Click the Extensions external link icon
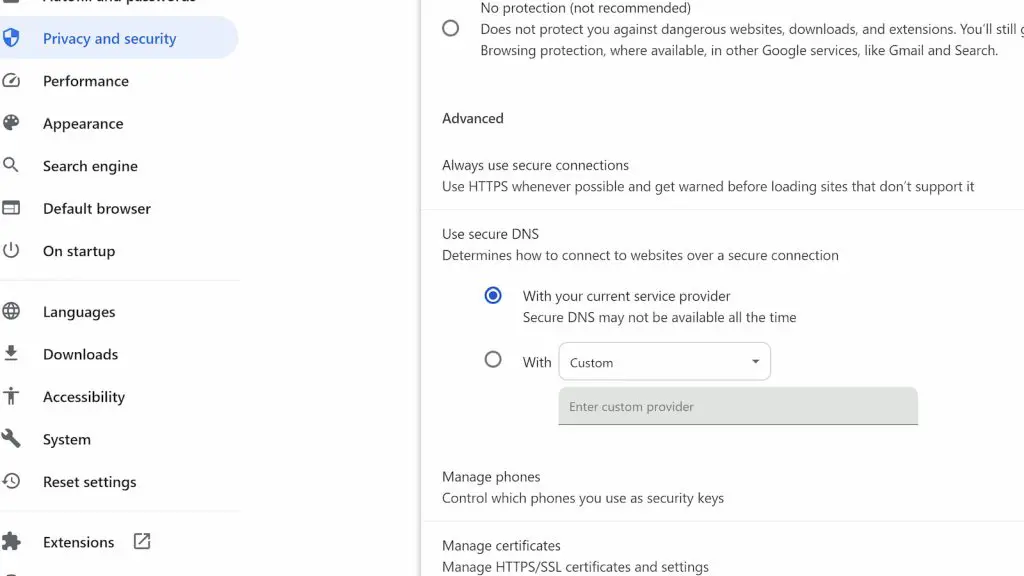The width and height of the screenshot is (1024, 576). click(x=142, y=542)
